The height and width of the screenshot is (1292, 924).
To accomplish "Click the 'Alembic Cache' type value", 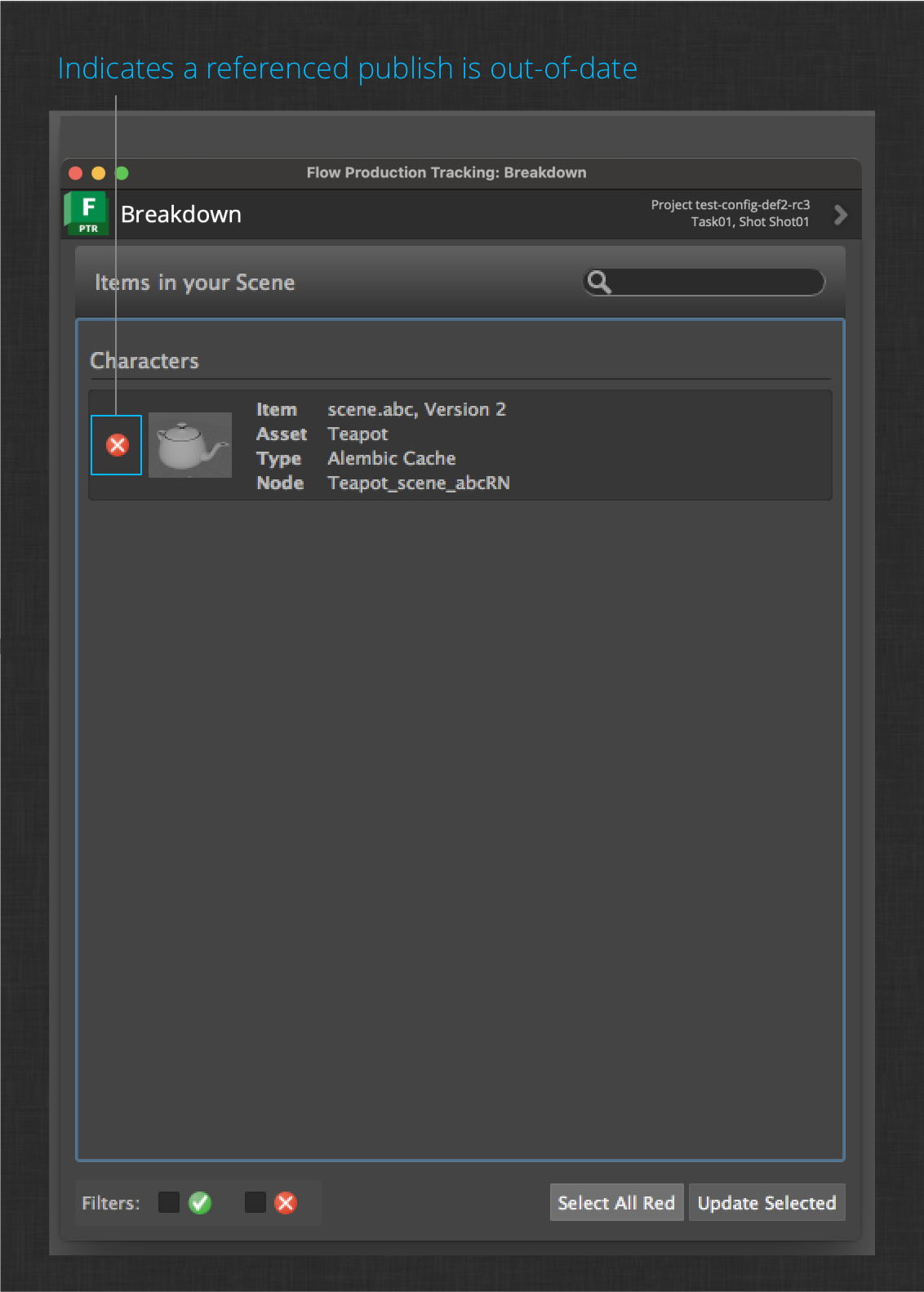I will click(392, 458).
